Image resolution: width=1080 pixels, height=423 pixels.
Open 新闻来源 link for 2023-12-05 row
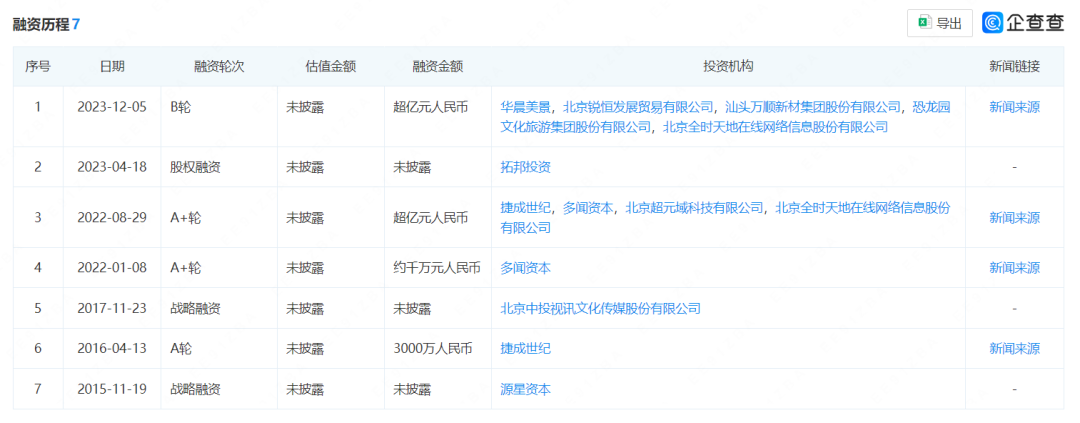point(1015,107)
